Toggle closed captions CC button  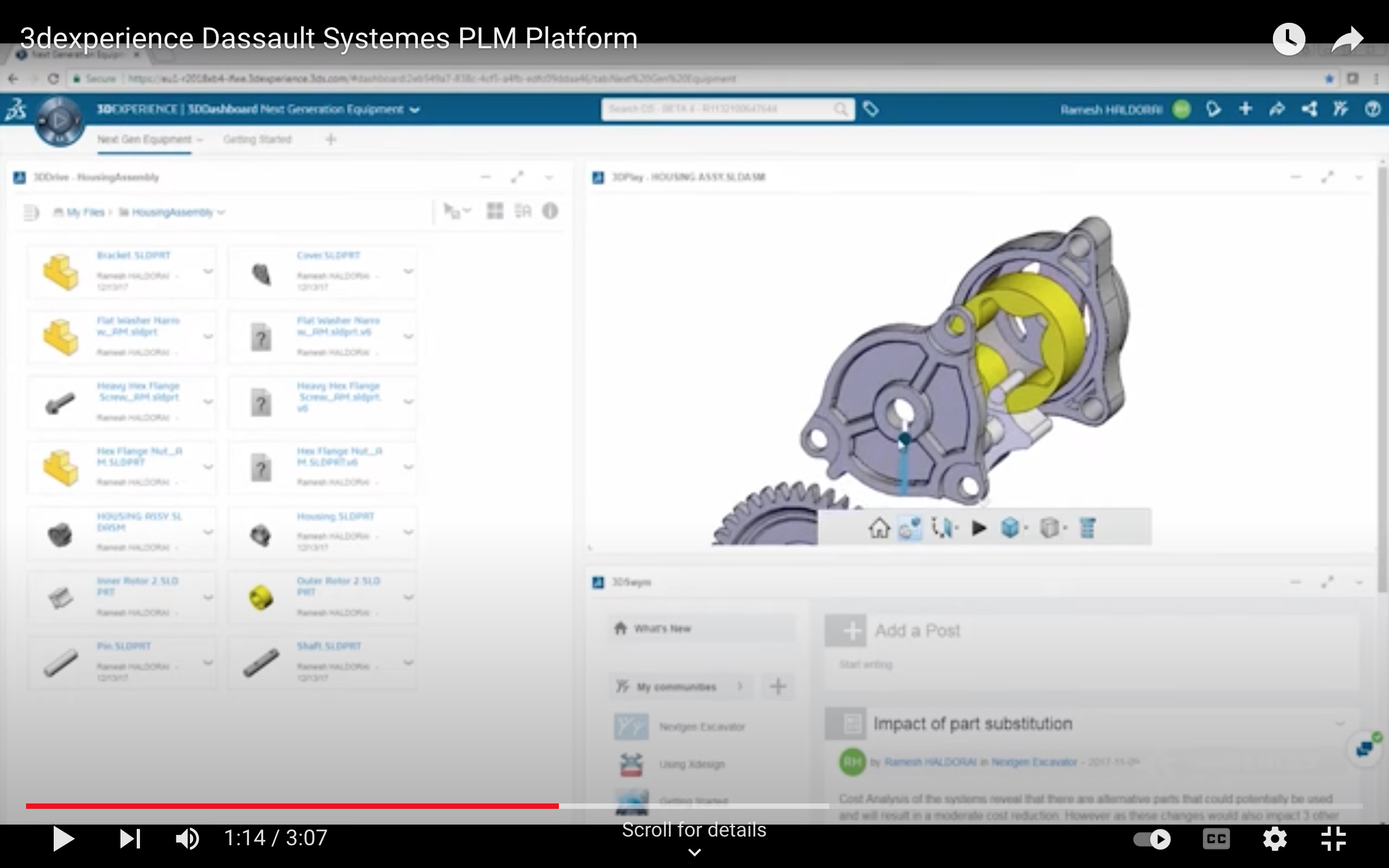click(1216, 839)
